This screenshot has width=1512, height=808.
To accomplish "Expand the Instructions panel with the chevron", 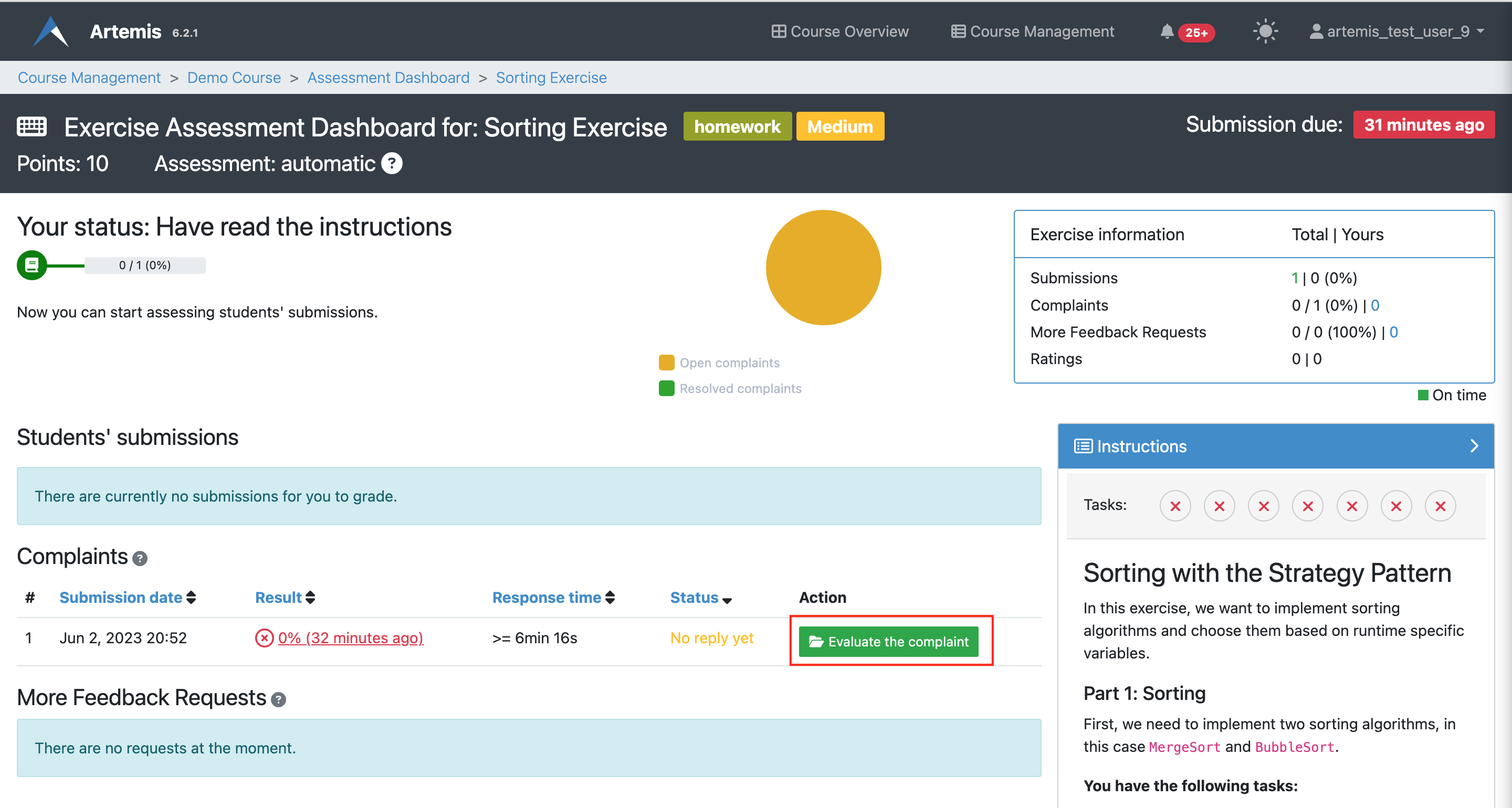I will tap(1474, 446).
